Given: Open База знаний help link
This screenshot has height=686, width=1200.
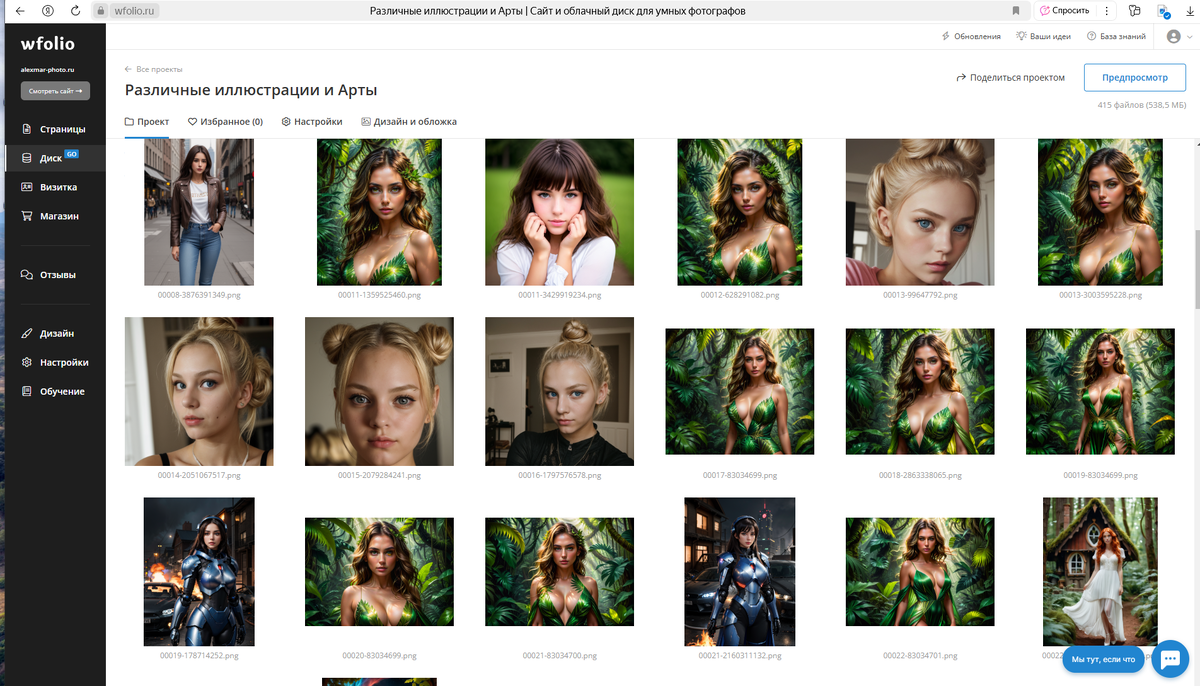Looking at the screenshot, I should 1116,36.
